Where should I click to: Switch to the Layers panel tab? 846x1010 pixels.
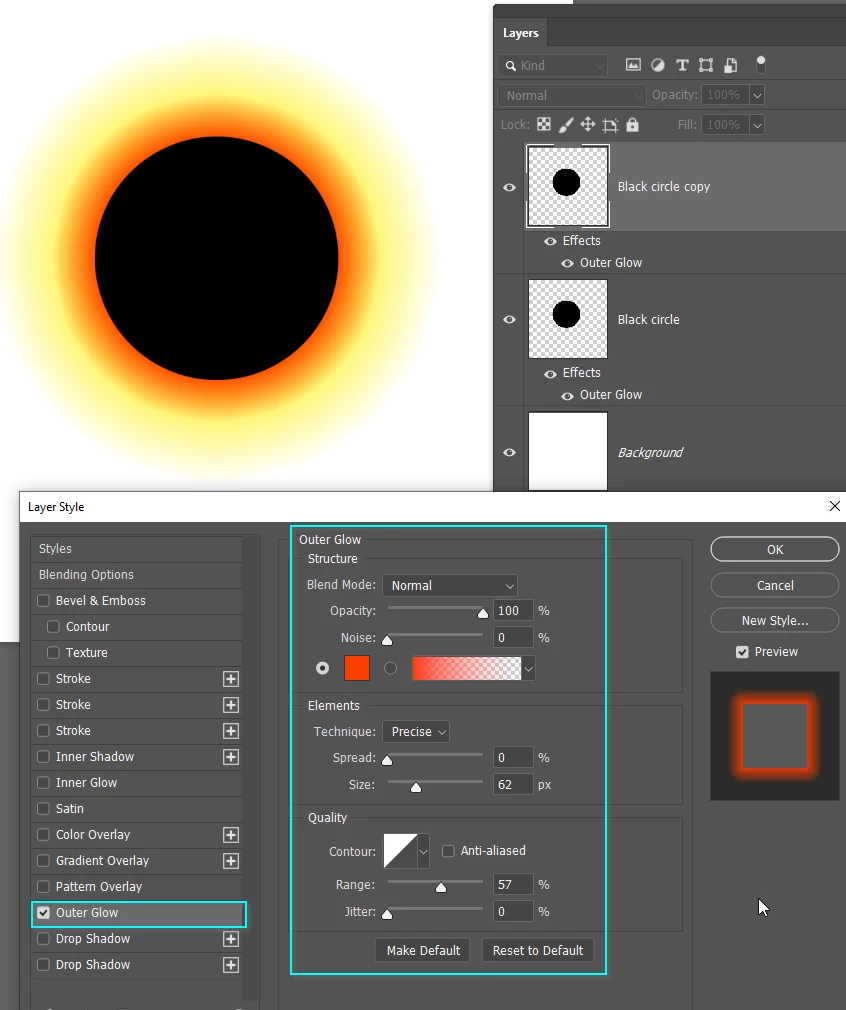click(x=521, y=33)
